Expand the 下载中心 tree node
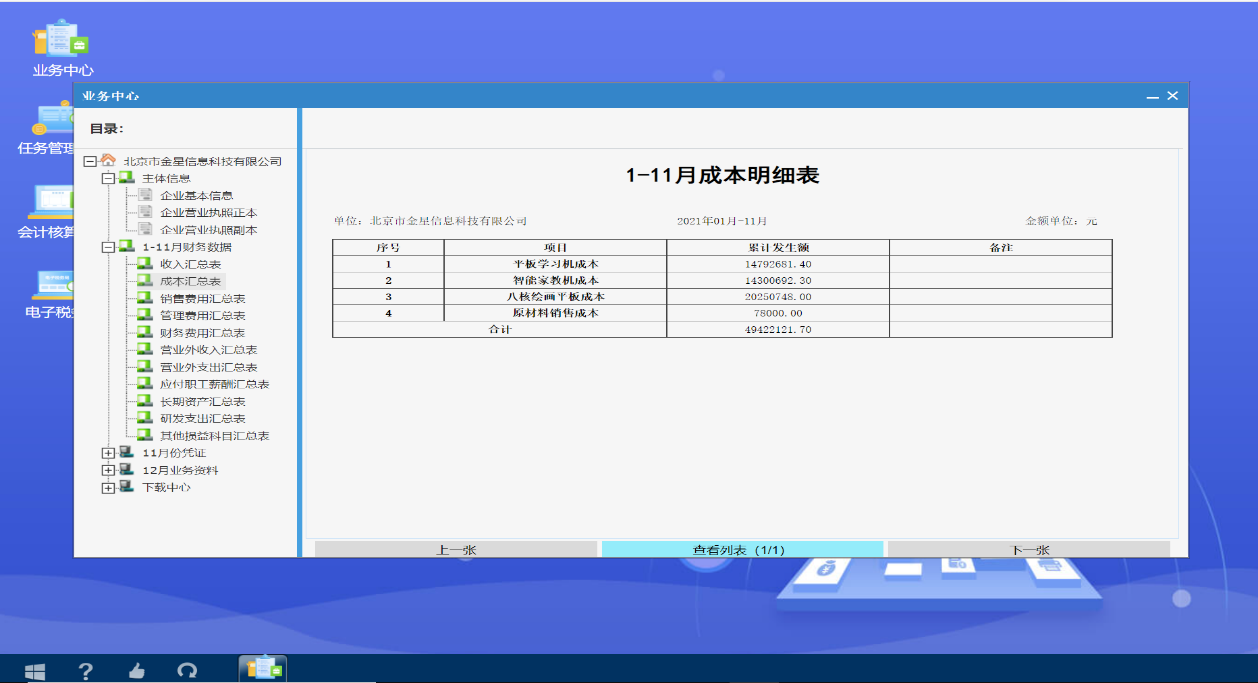1258x683 pixels. tap(108, 487)
